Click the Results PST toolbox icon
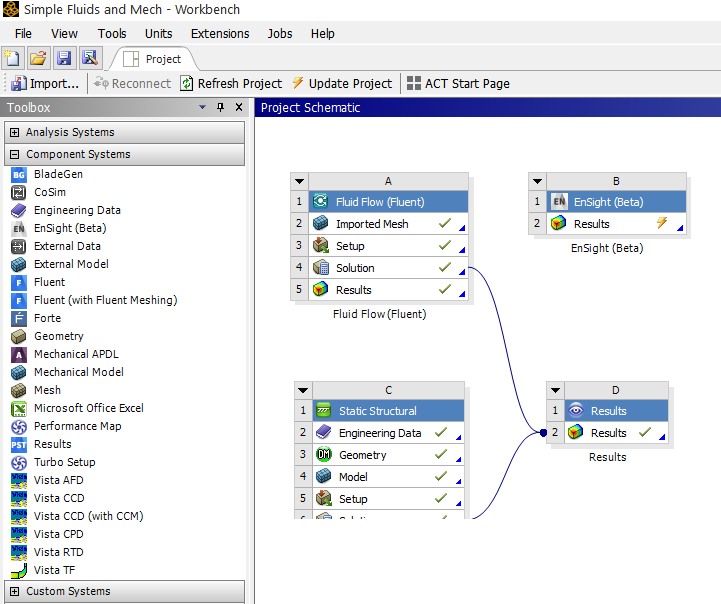Screen dimensions: 721x604 point(19,444)
